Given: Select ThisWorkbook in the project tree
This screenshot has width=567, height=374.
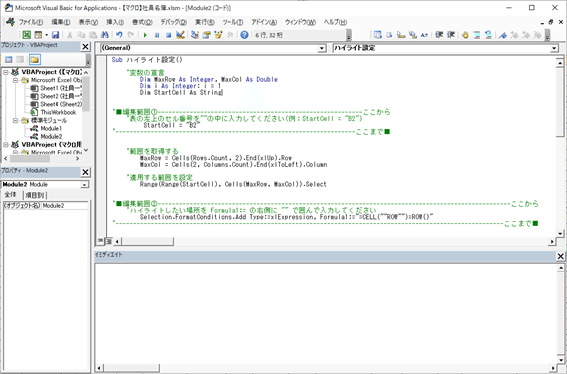Looking at the screenshot, I should [x=54, y=112].
